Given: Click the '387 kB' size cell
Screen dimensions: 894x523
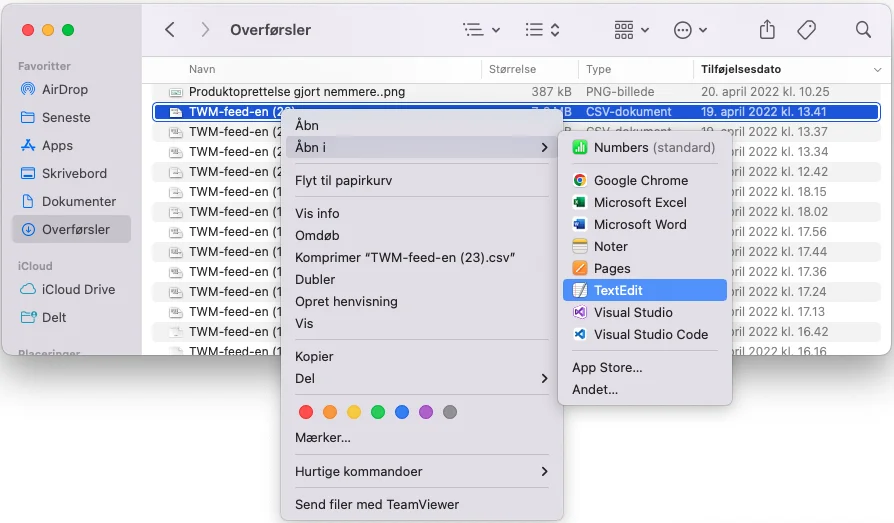Looking at the screenshot, I should click(x=551, y=92).
